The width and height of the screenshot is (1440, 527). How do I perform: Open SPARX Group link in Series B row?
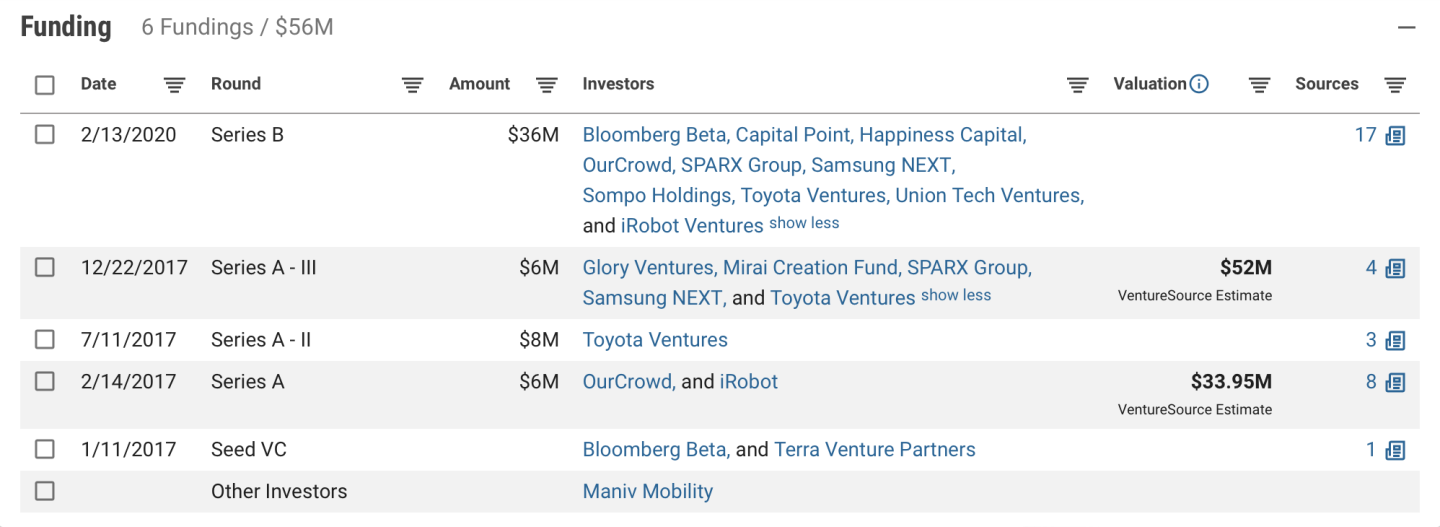point(743,165)
